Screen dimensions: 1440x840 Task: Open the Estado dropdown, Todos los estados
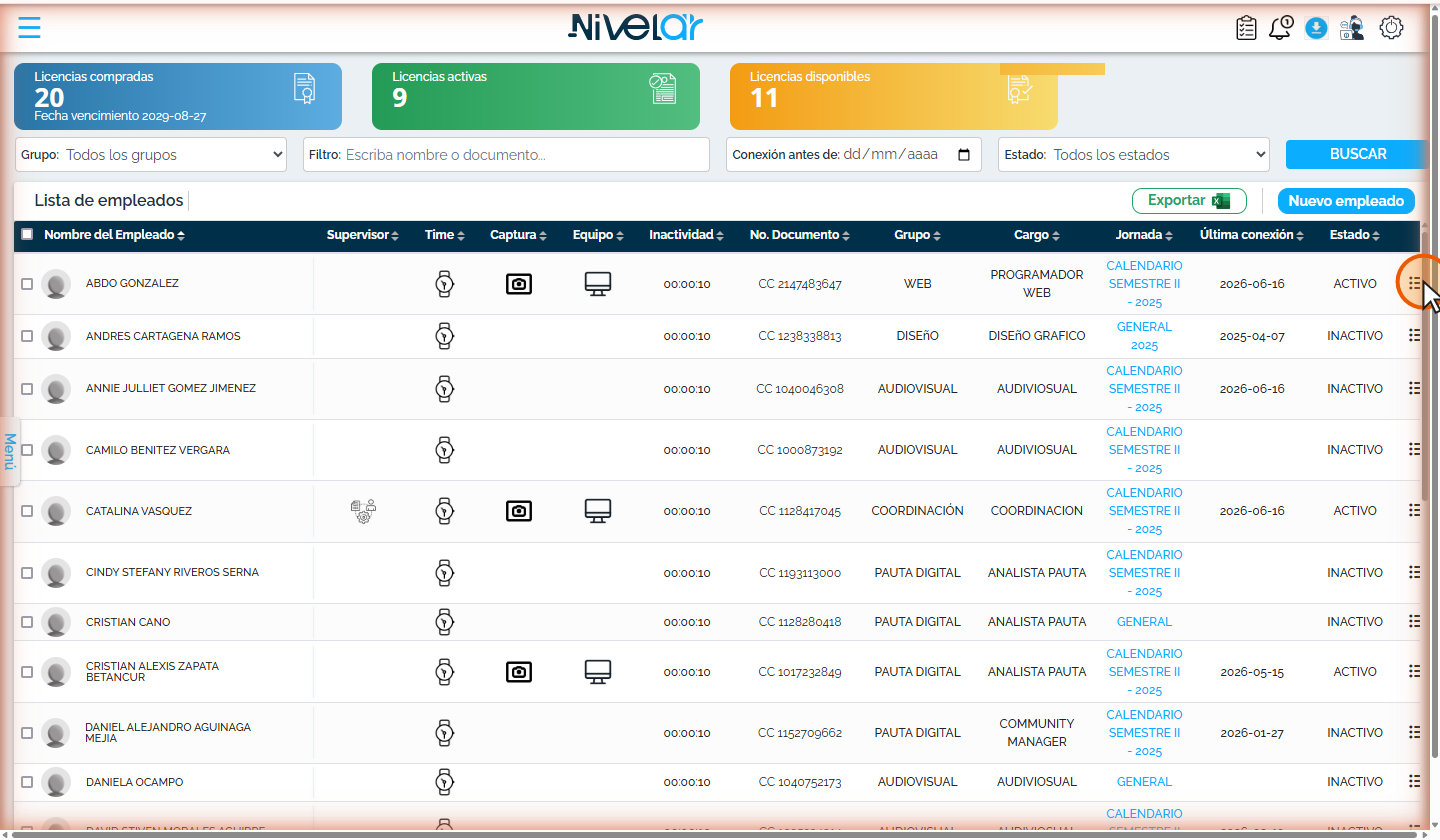click(x=1134, y=155)
